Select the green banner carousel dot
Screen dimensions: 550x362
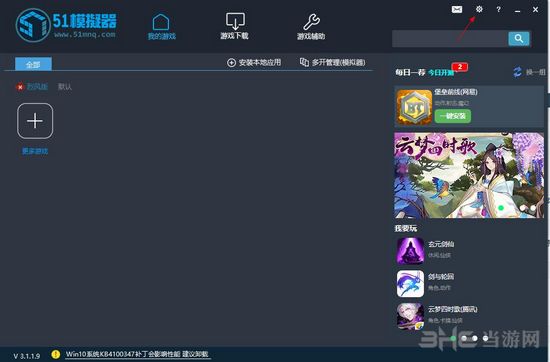pyautogui.click(x=501, y=208)
